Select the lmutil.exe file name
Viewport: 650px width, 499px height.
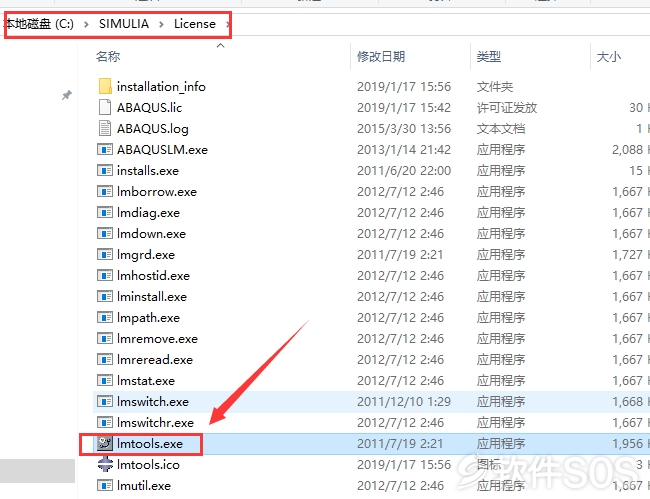(x=144, y=486)
